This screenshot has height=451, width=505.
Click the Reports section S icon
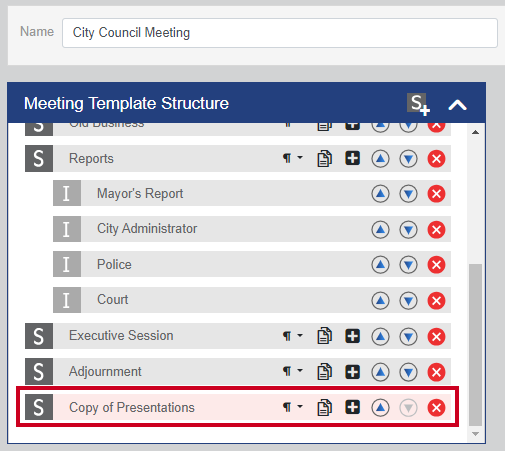click(39, 159)
